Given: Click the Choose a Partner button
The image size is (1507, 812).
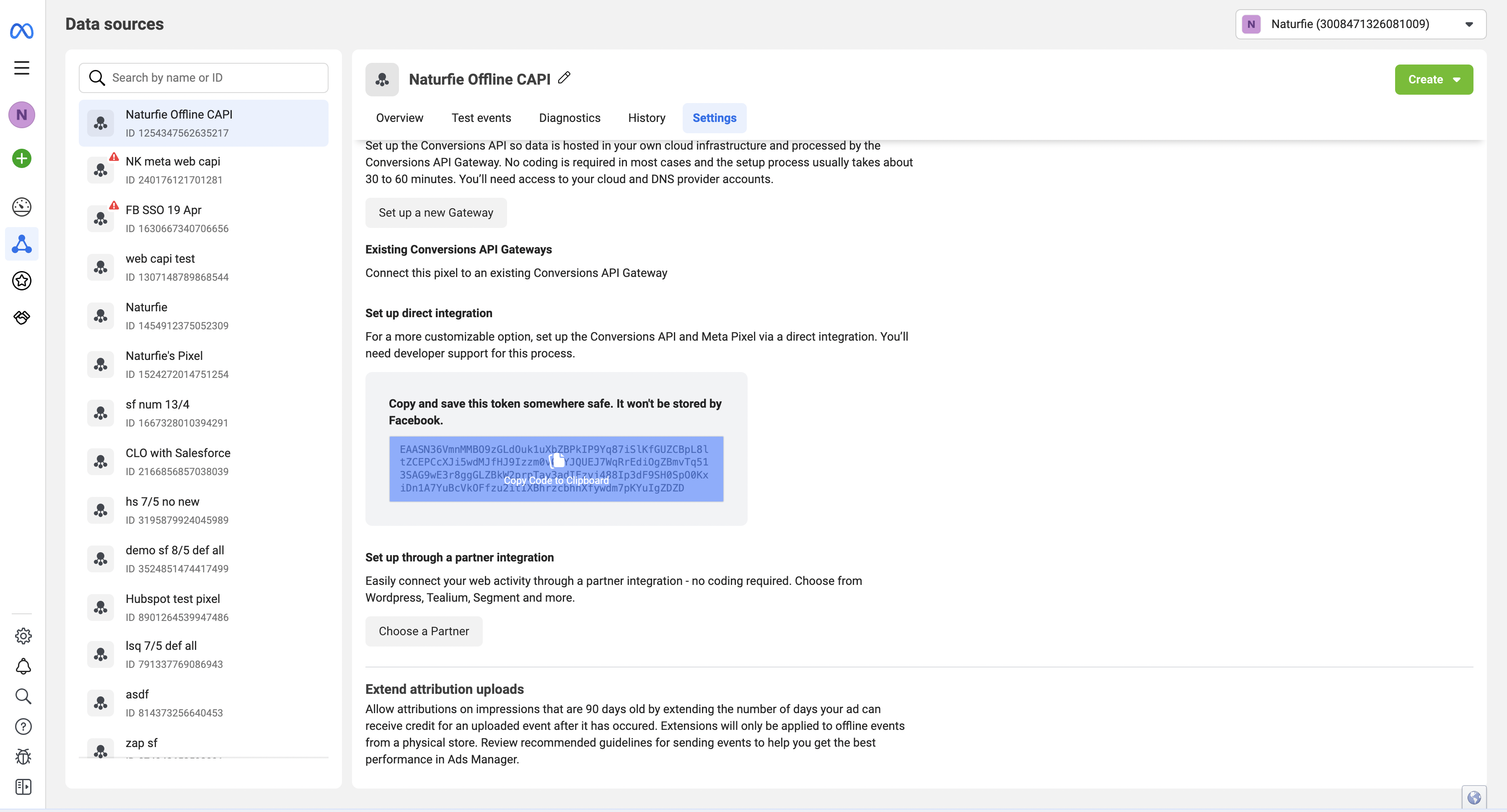Looking at the screenshot, I should coord(424,631).
